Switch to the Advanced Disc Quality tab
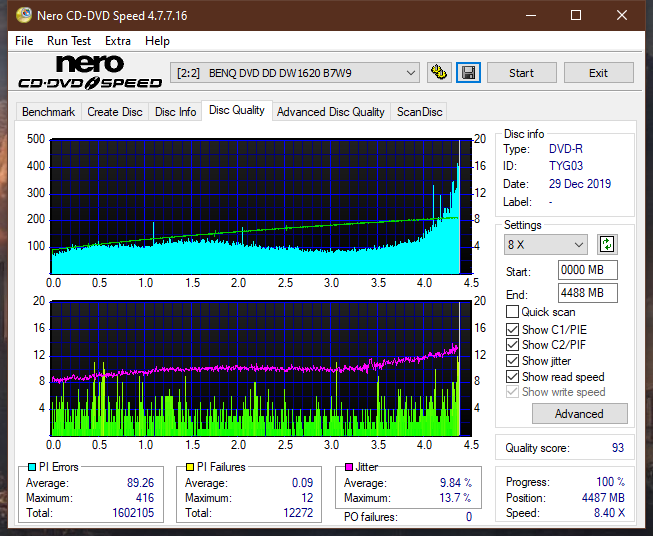Viewport: 653px width, 536px height. point(331,112)
